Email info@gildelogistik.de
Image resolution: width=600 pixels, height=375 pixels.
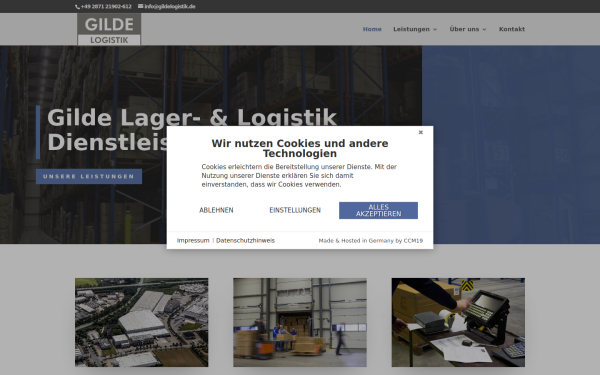[170, 7]
